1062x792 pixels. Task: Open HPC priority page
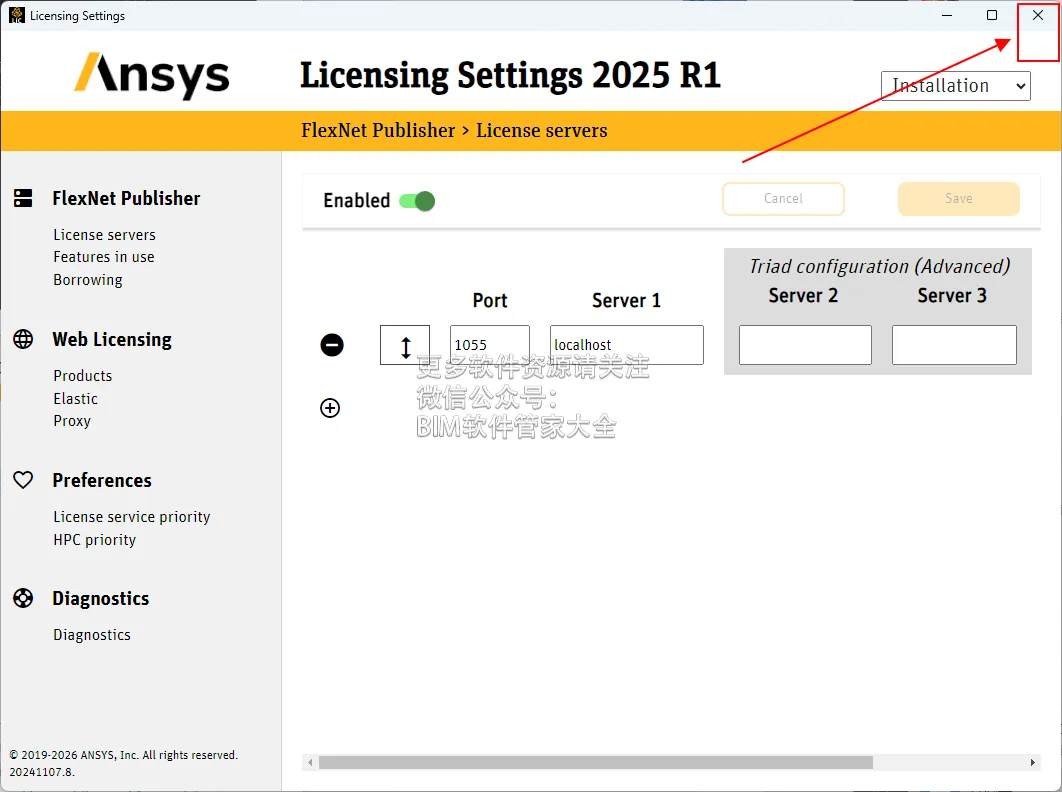[95, 540]
